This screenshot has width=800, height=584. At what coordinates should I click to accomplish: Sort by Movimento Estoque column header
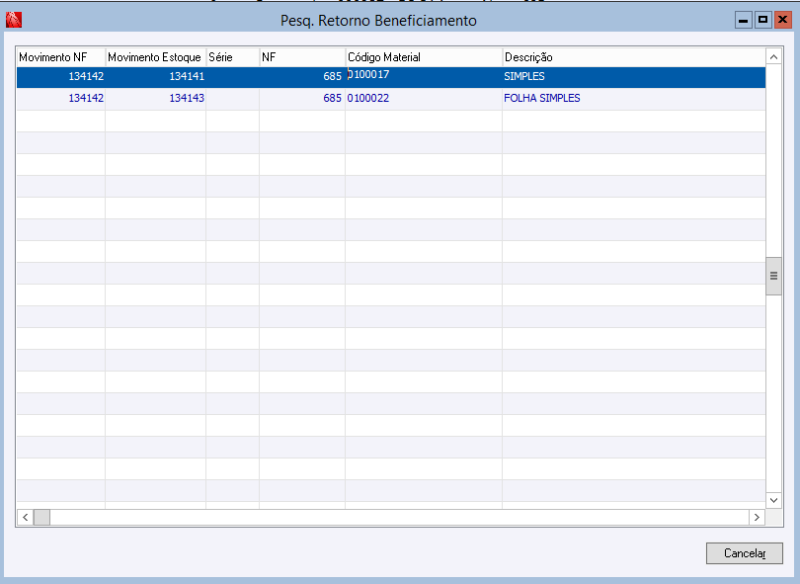pos(155,57)
